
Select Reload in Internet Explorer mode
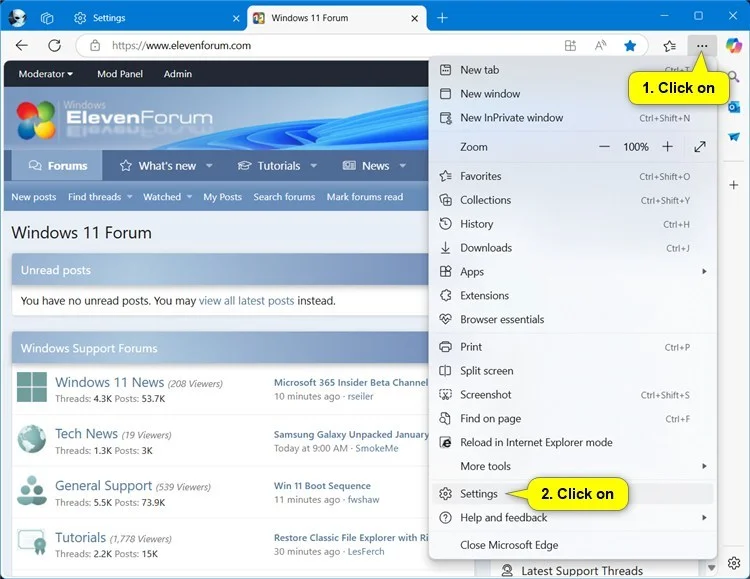(x=573, y=443)
